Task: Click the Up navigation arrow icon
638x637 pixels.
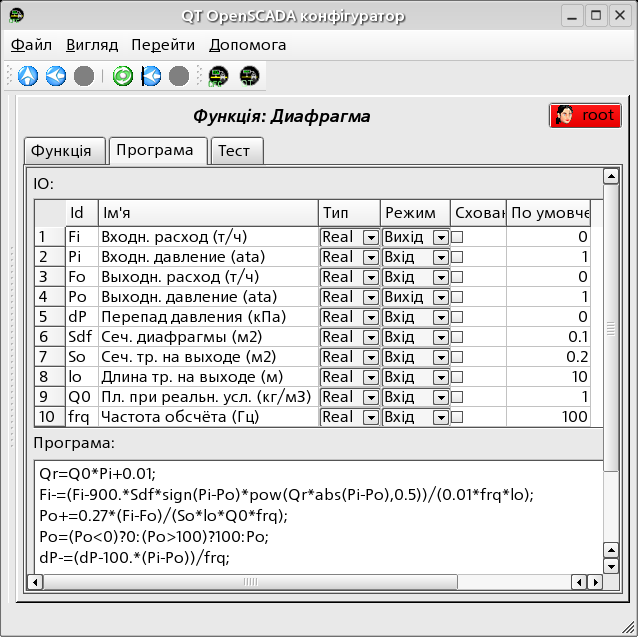Action: pyautogui.click(x=28, y=76)
